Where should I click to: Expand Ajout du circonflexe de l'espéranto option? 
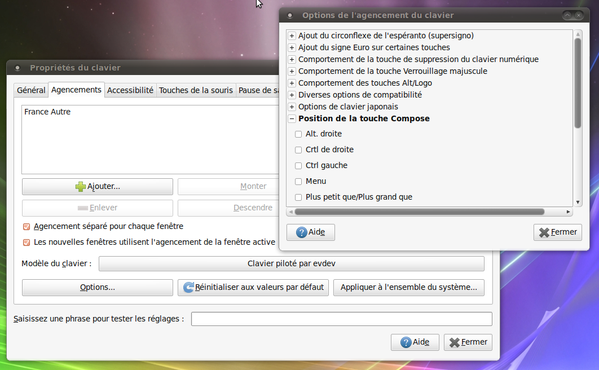click(x=291, y=36)
